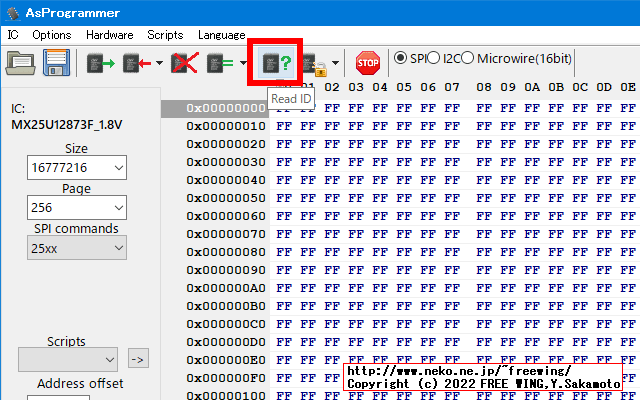
Task: Open the Language menu
Action: 221,35
